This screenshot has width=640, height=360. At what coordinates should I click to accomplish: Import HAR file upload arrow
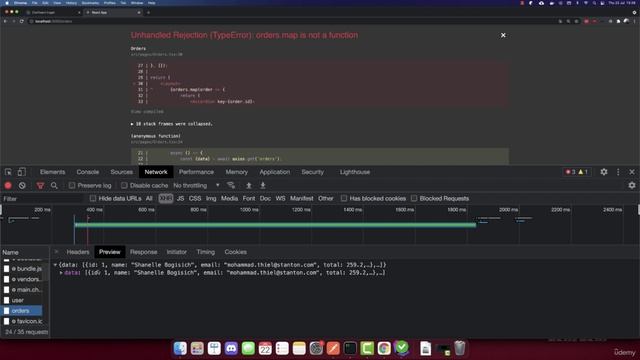pos(249,185)
